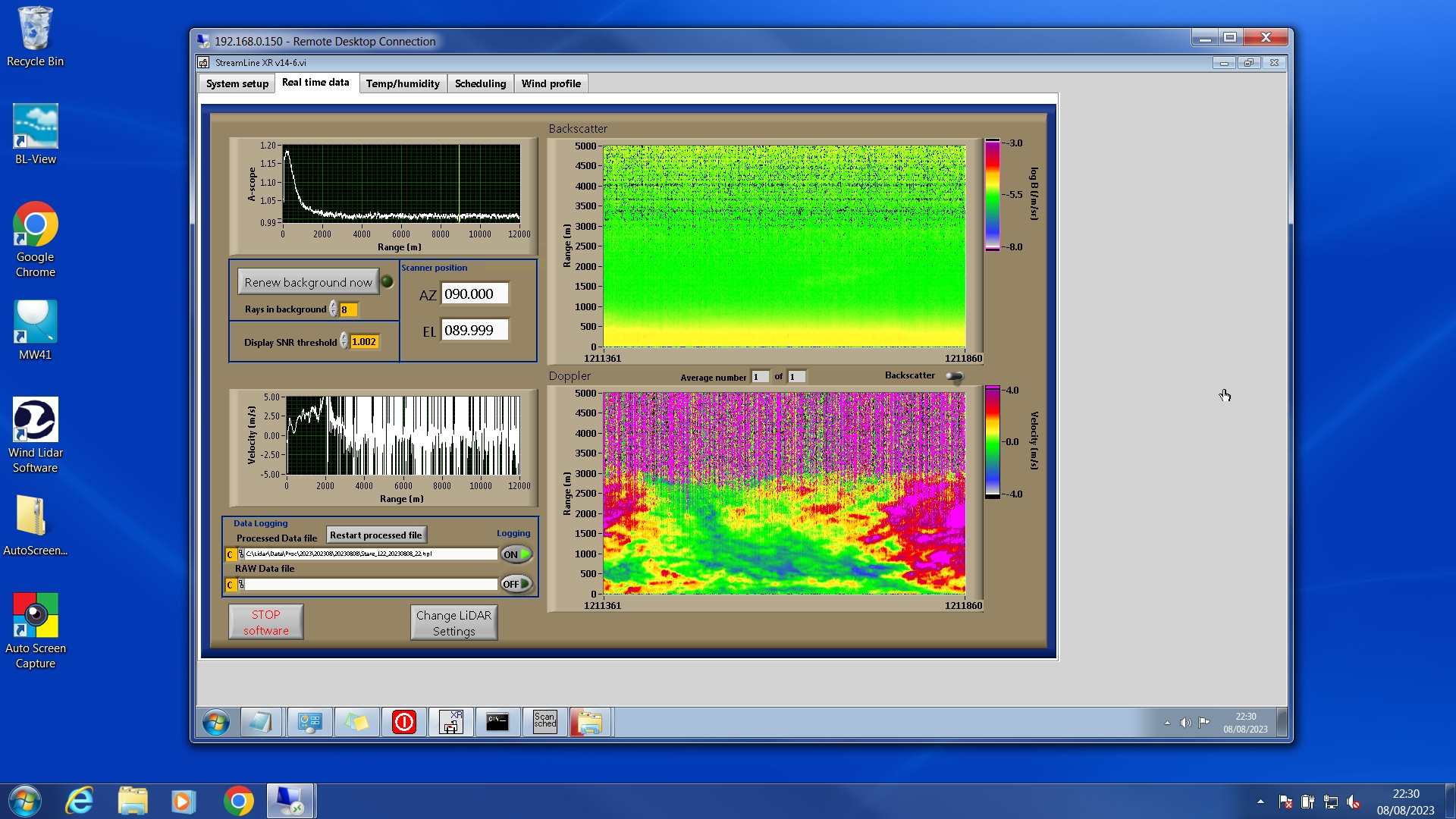The width and height of the screenshot is (1456, 819).
Task: Click the red power icon in remote taskbar
Action: pyautogui.click(x=404, y=722)
